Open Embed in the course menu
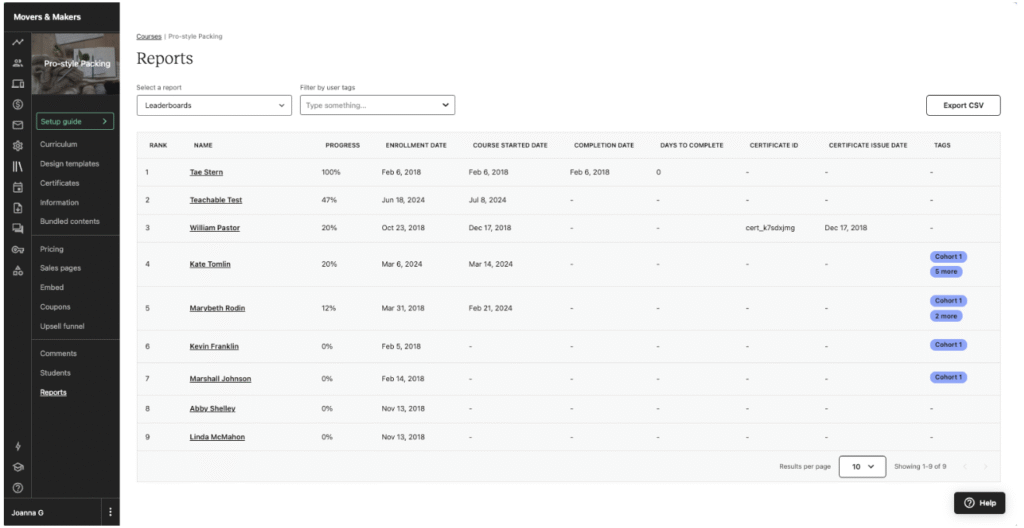Image resolution: width=1024 pixels, height=528 pixels. pyautogui.click(x=52, y=288)
